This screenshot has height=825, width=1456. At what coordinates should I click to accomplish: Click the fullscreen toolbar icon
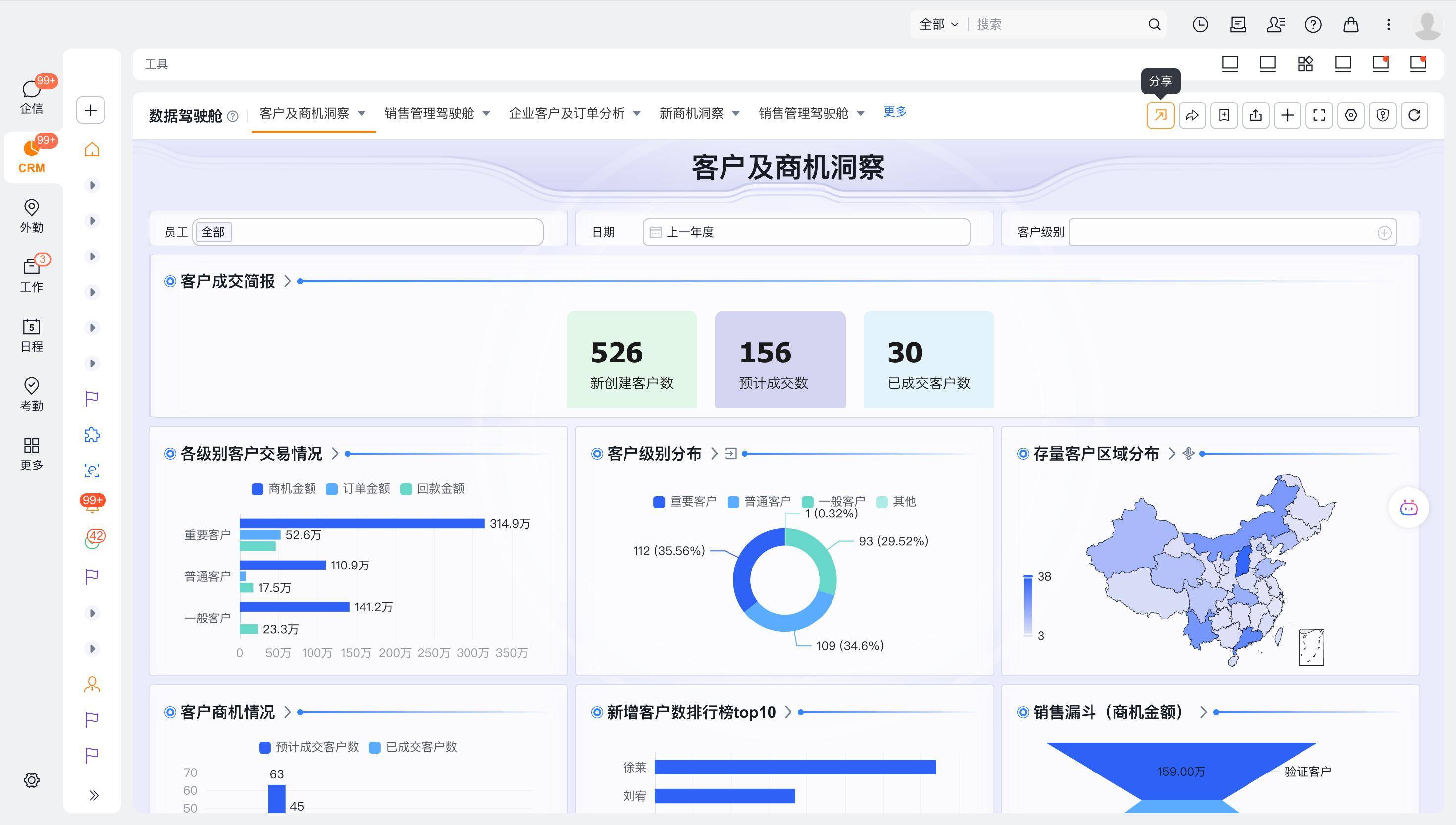coord(1319,115)
